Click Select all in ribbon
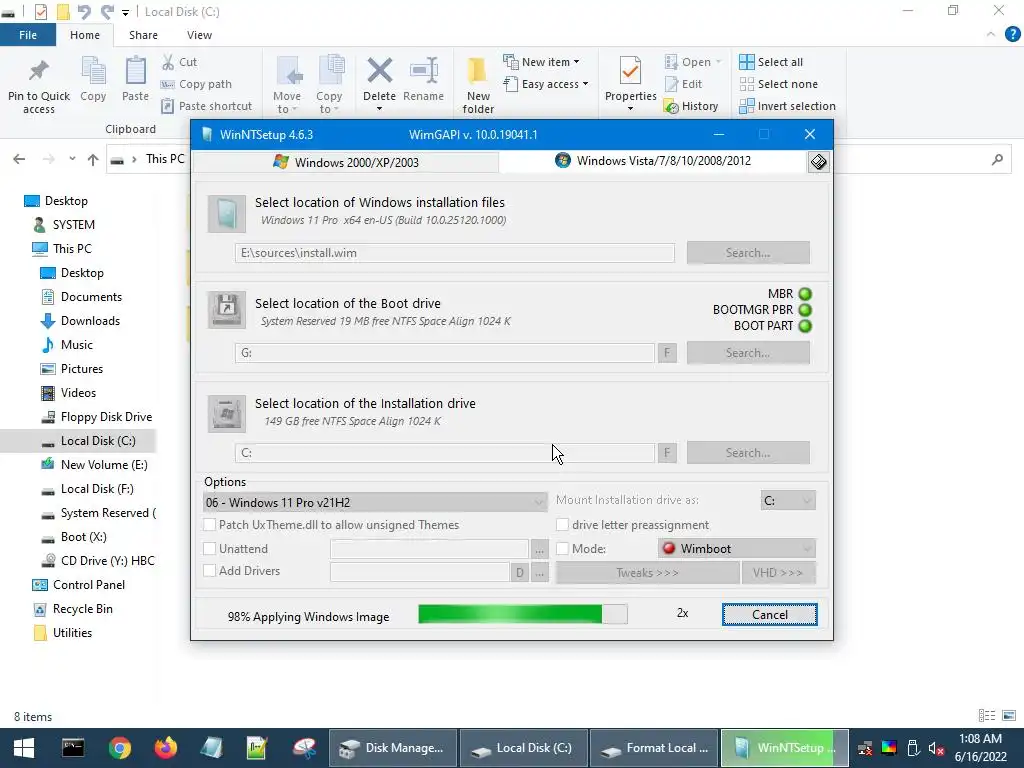Viewport: 1024px width, 768px height. (x=771, y=62)
